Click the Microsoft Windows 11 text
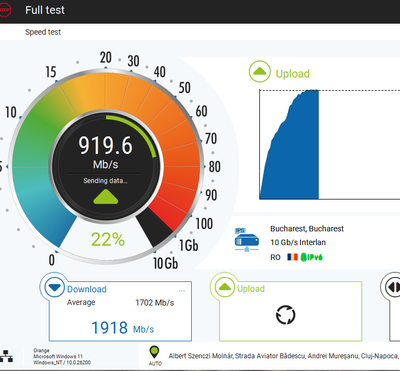 (x=58, y=356)
